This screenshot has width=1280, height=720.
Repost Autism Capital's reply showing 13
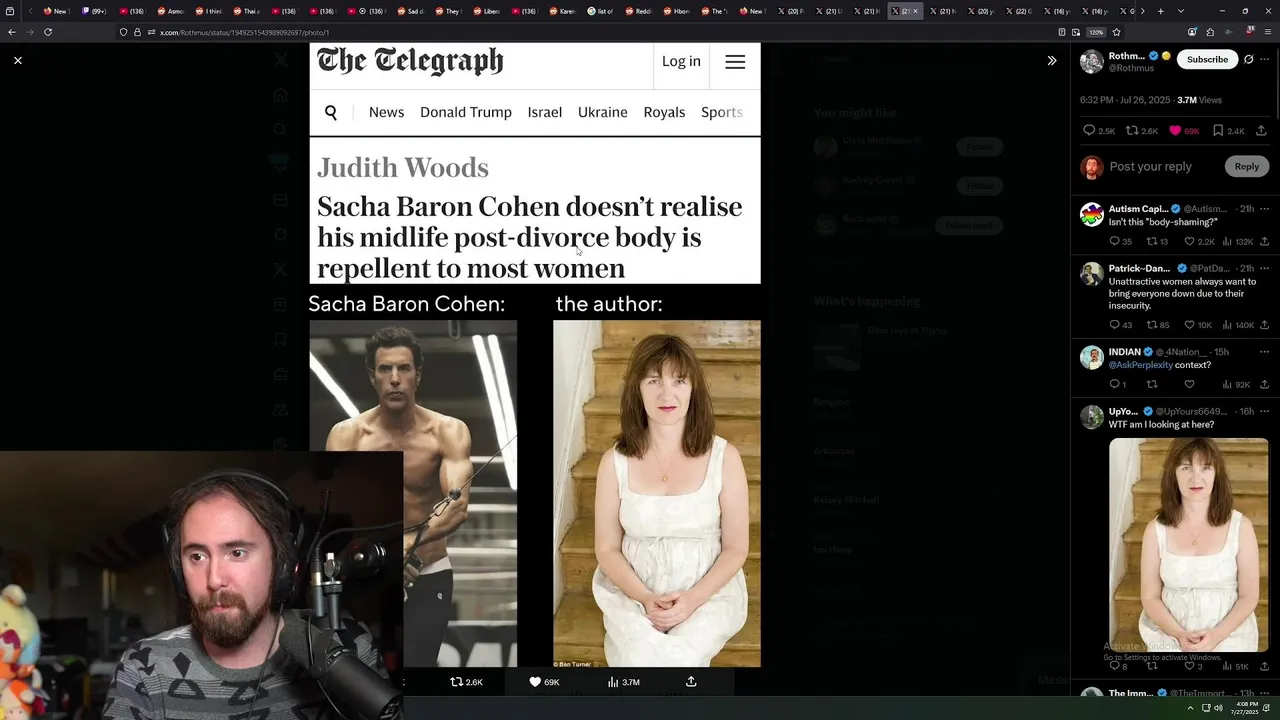[1157, 242]
